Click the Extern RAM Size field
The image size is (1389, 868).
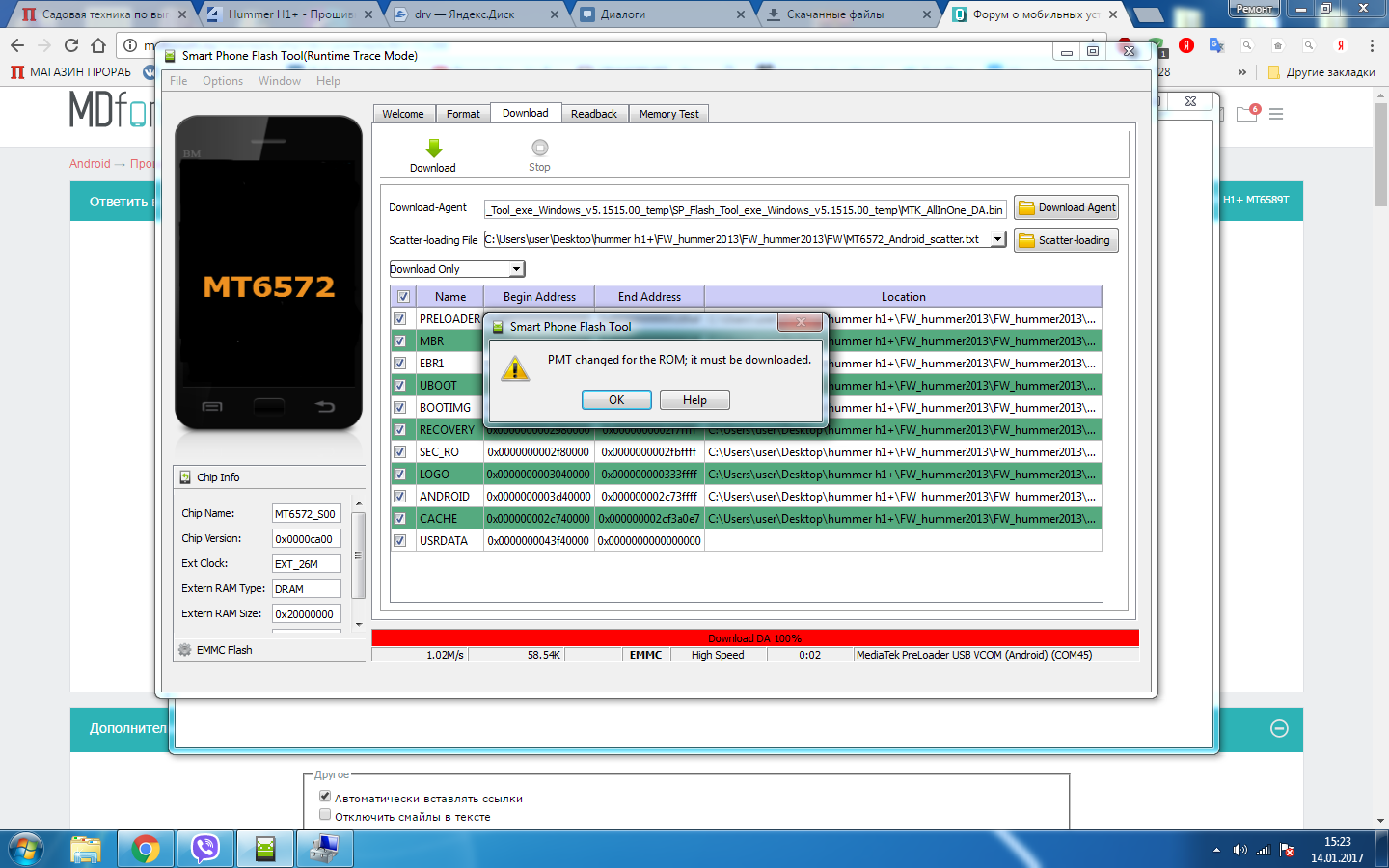pyautogui.click(x=306, y=614)
